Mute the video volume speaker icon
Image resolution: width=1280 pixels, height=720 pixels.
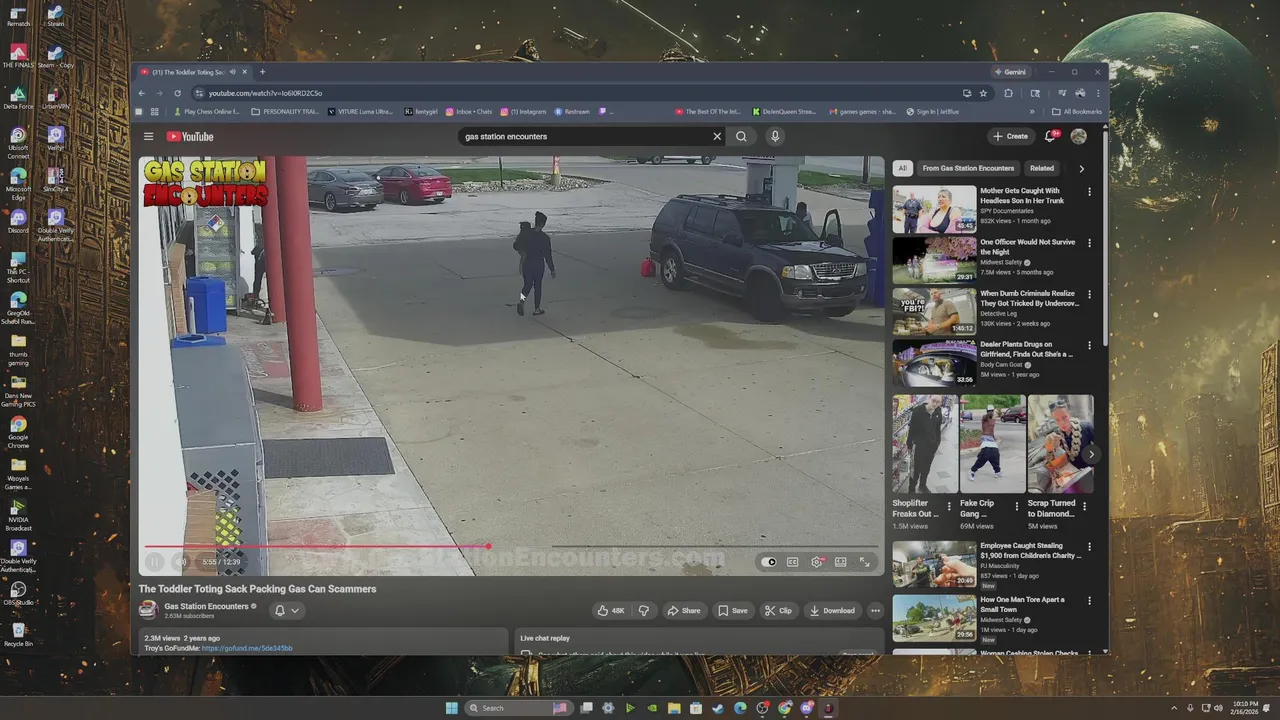click(180, 562)
